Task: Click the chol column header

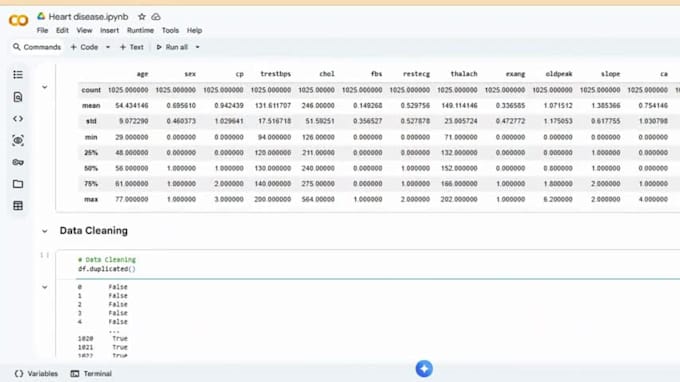Action: click(x=327, y=74)
